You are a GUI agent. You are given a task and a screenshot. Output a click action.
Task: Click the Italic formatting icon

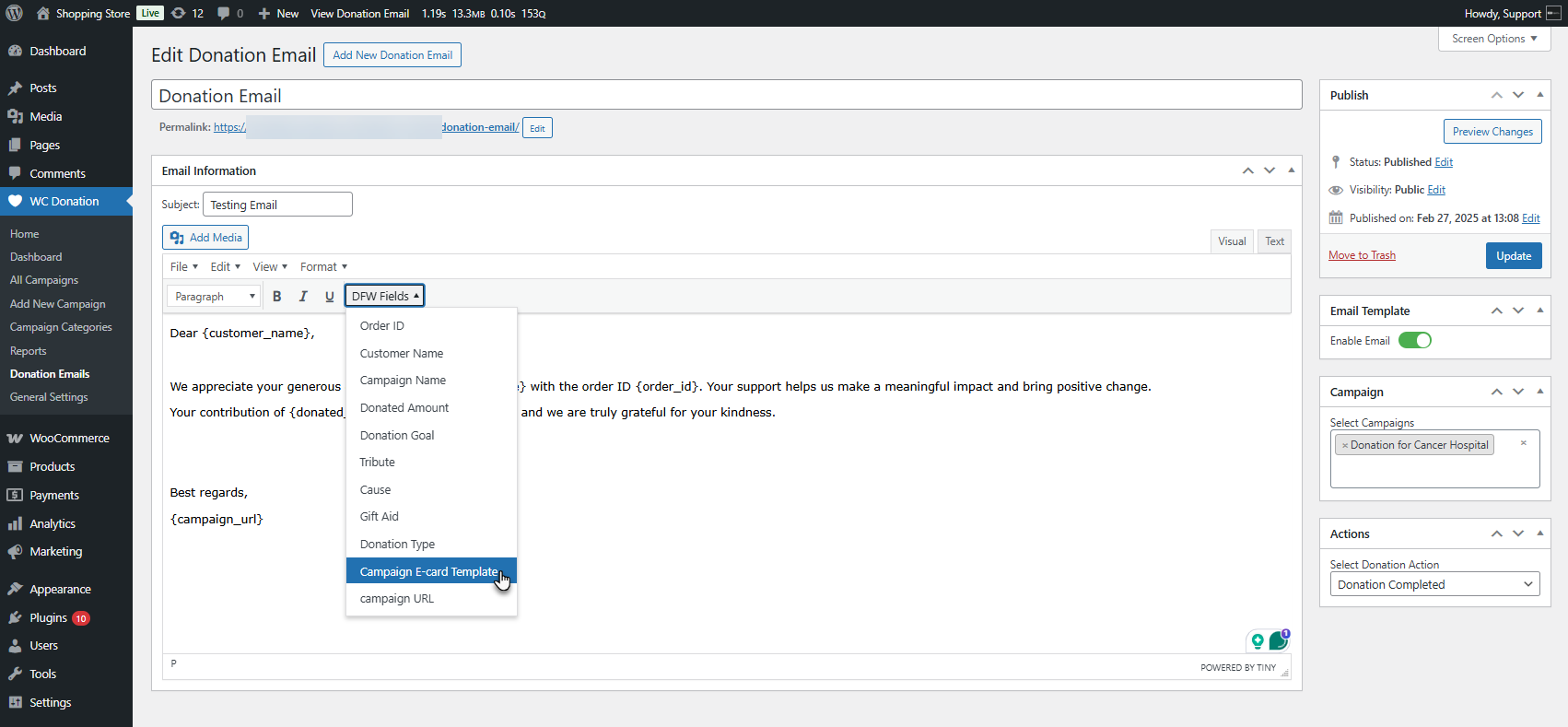coord(303,297)
